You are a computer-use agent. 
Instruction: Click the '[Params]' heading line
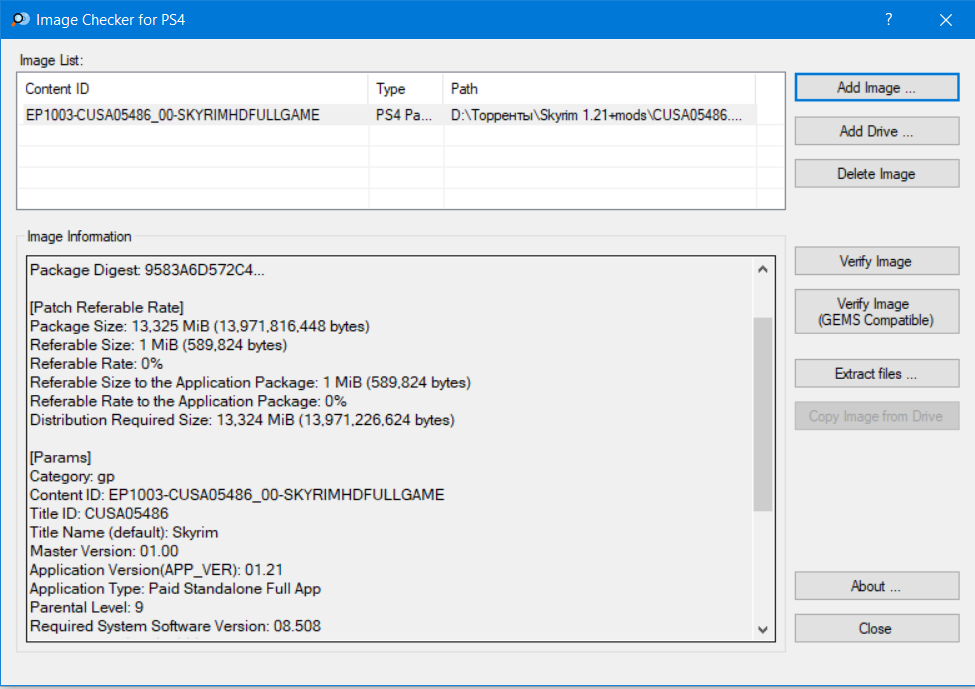click(x=60, y=457)
